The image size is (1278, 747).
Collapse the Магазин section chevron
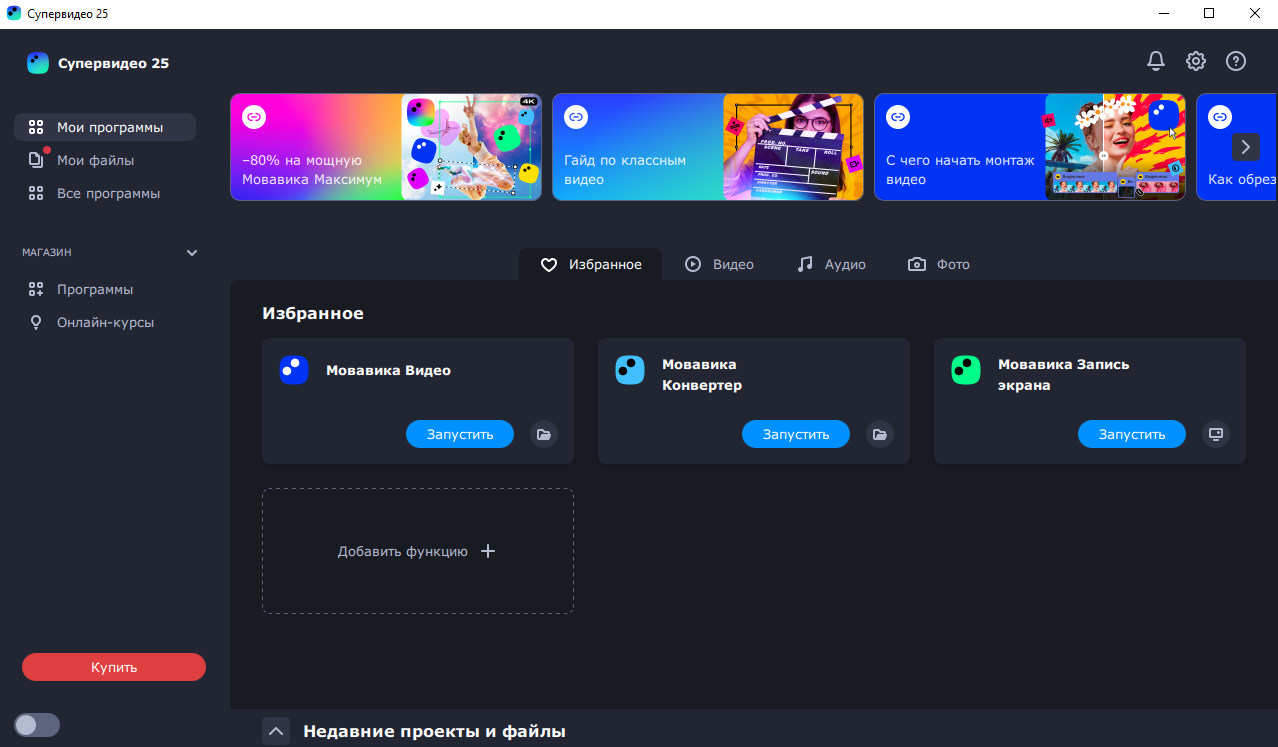[192, 253]
